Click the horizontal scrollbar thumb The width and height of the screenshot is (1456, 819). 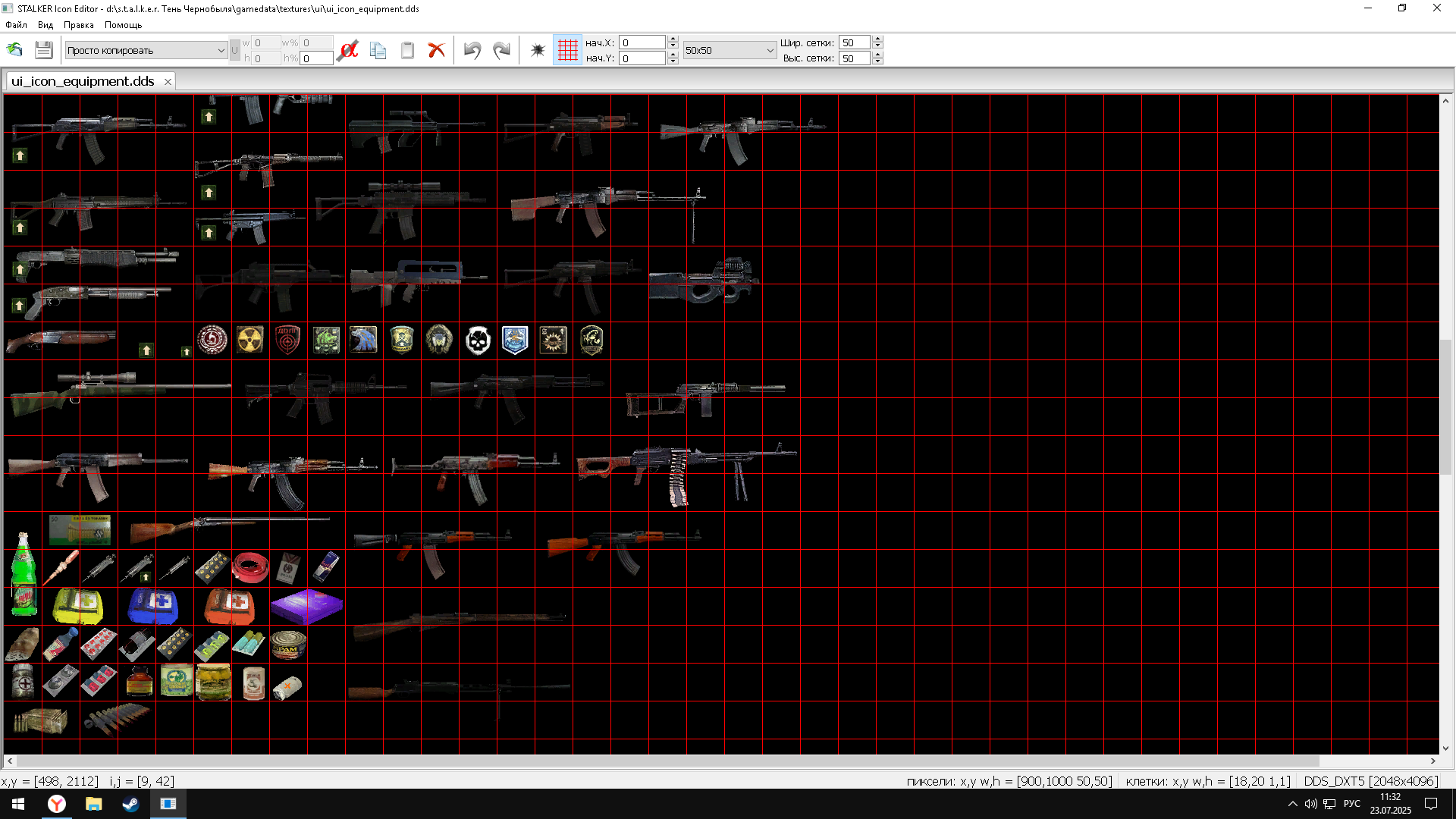coord(667,761)
